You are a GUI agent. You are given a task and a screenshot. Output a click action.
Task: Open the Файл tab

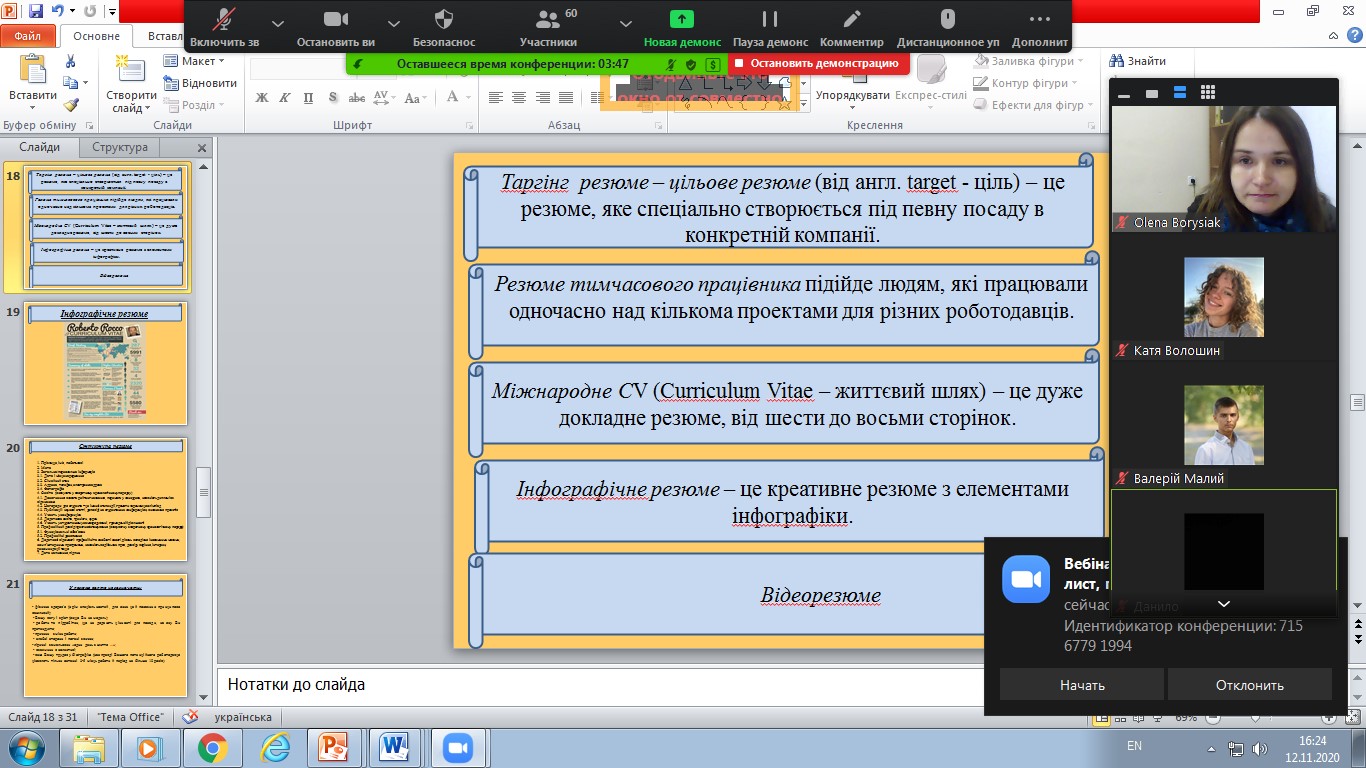[28, 36]
